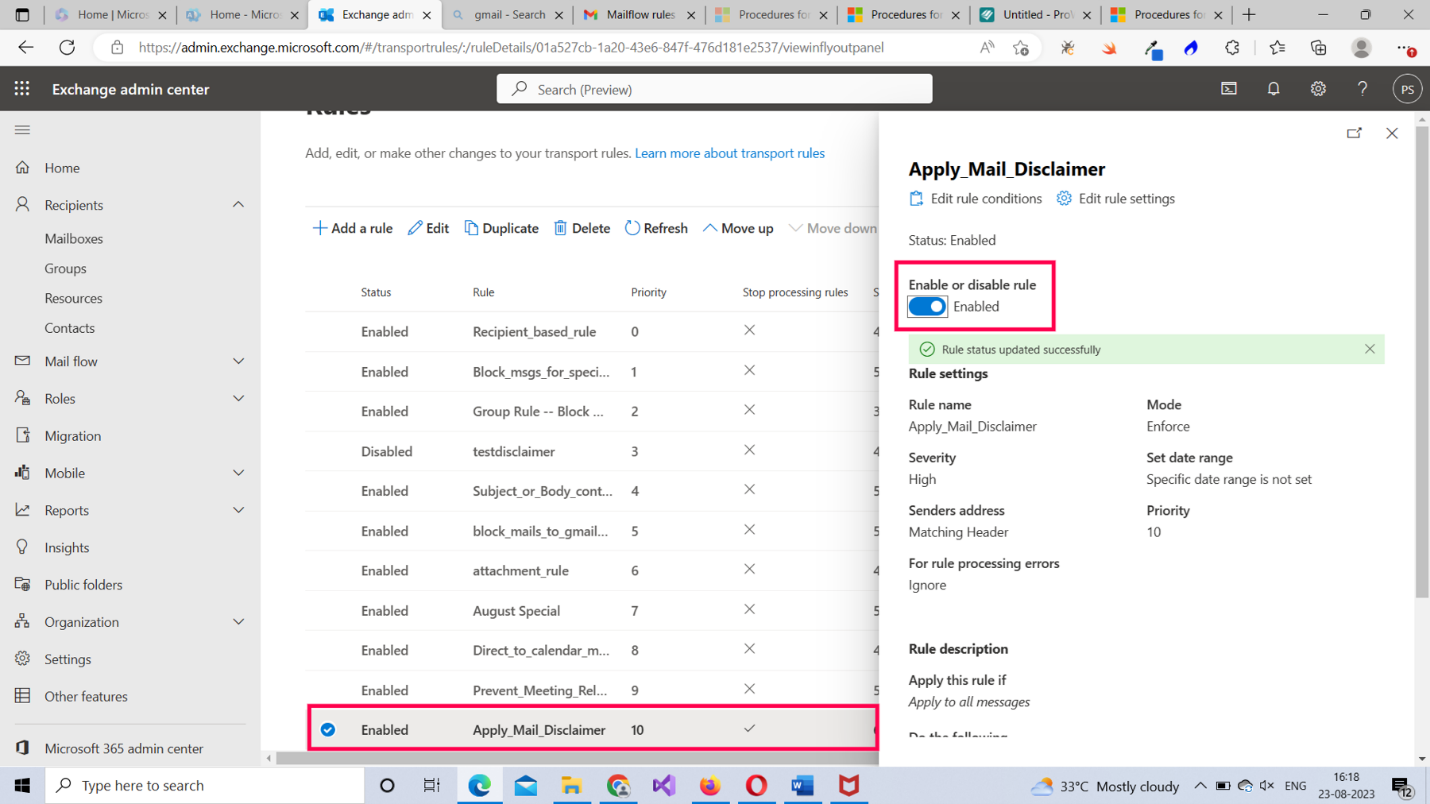Click the notifications bell icon

point(1273,89)
